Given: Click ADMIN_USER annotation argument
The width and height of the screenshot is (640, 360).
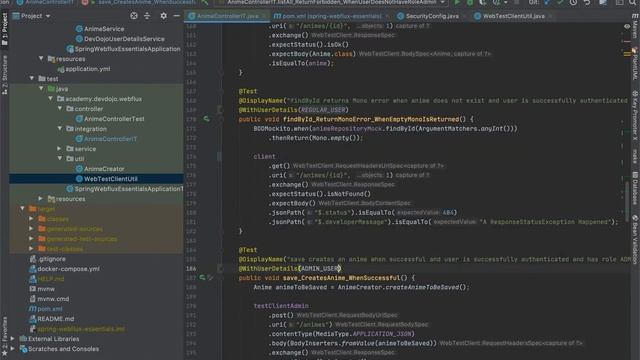Looking at the screenshot, I should coord(320,268).
